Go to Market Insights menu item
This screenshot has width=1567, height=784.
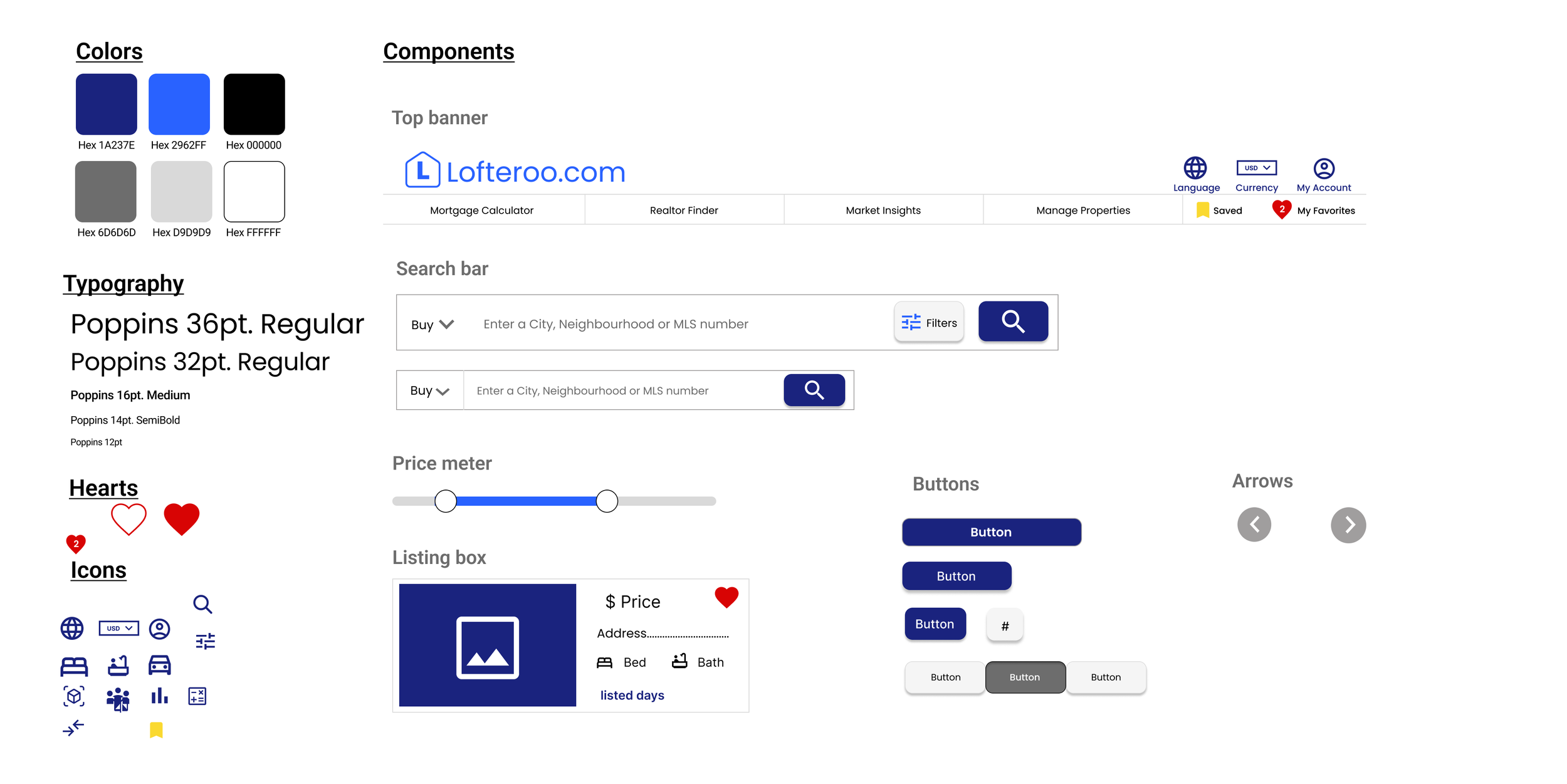coord(883,211)
